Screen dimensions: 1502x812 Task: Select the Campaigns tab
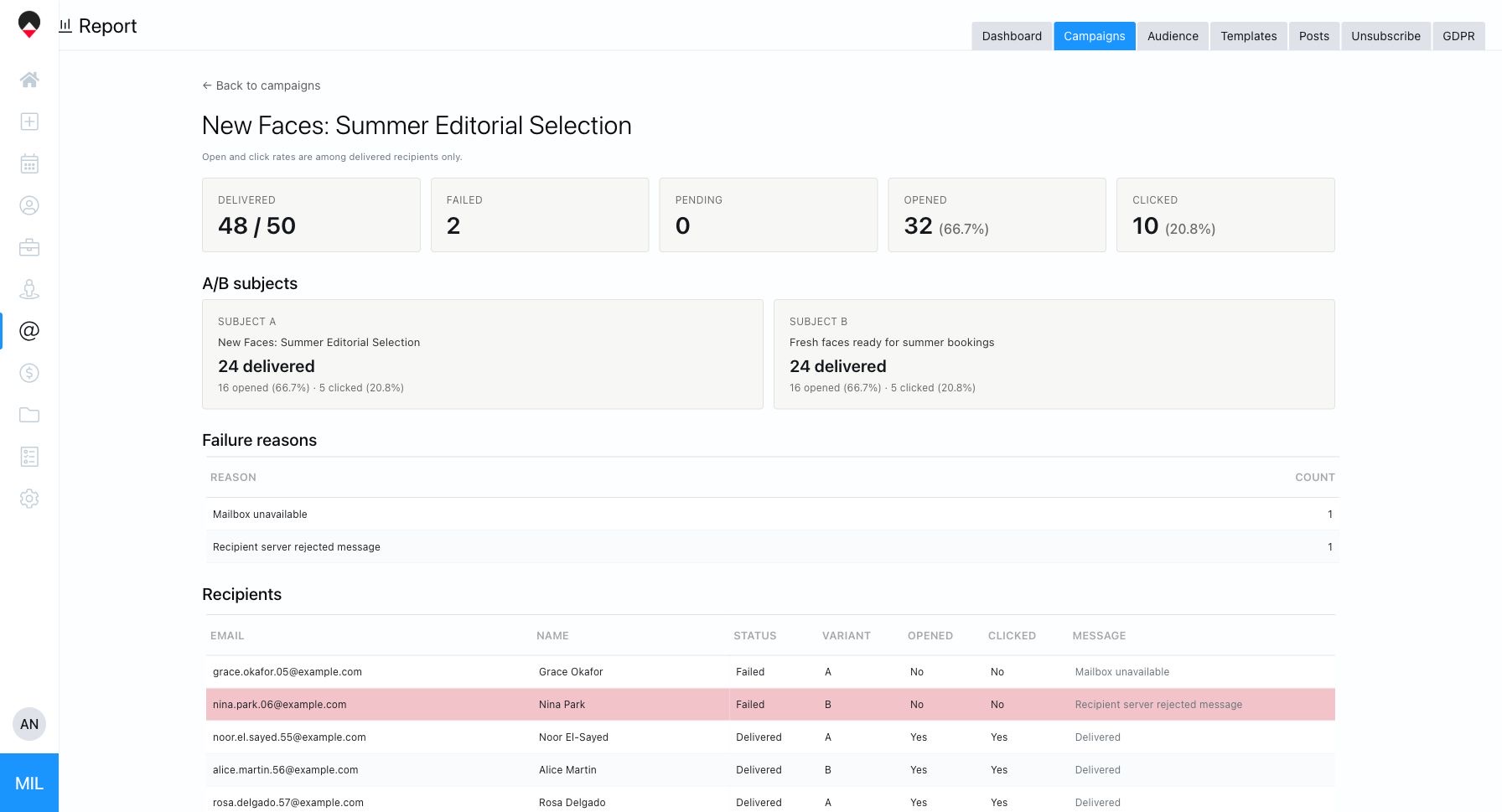click(1095, 36)
